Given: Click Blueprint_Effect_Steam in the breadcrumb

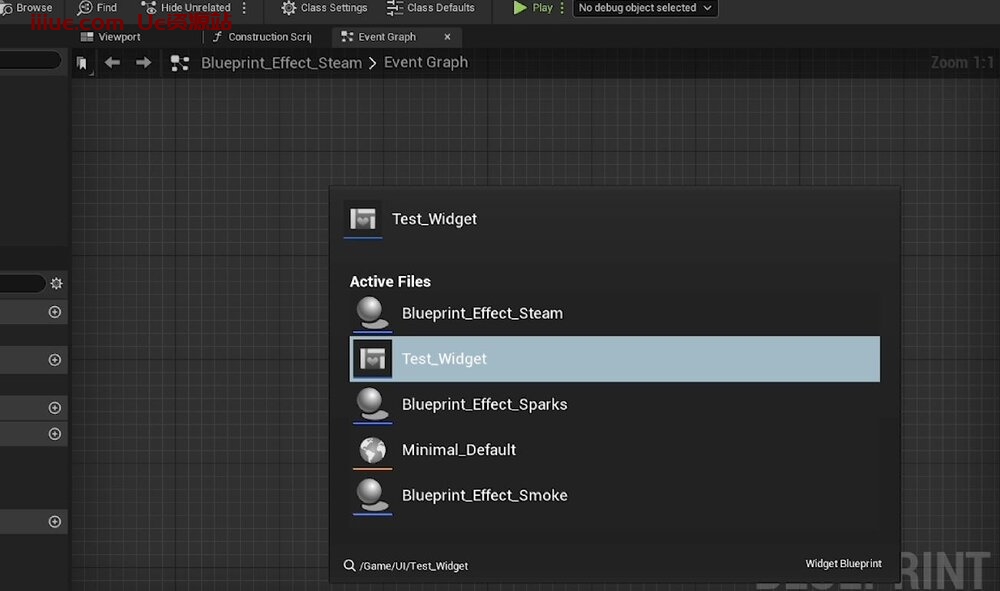Looking at the screenshot, I should pyautogui.click(x=281, y=63).
